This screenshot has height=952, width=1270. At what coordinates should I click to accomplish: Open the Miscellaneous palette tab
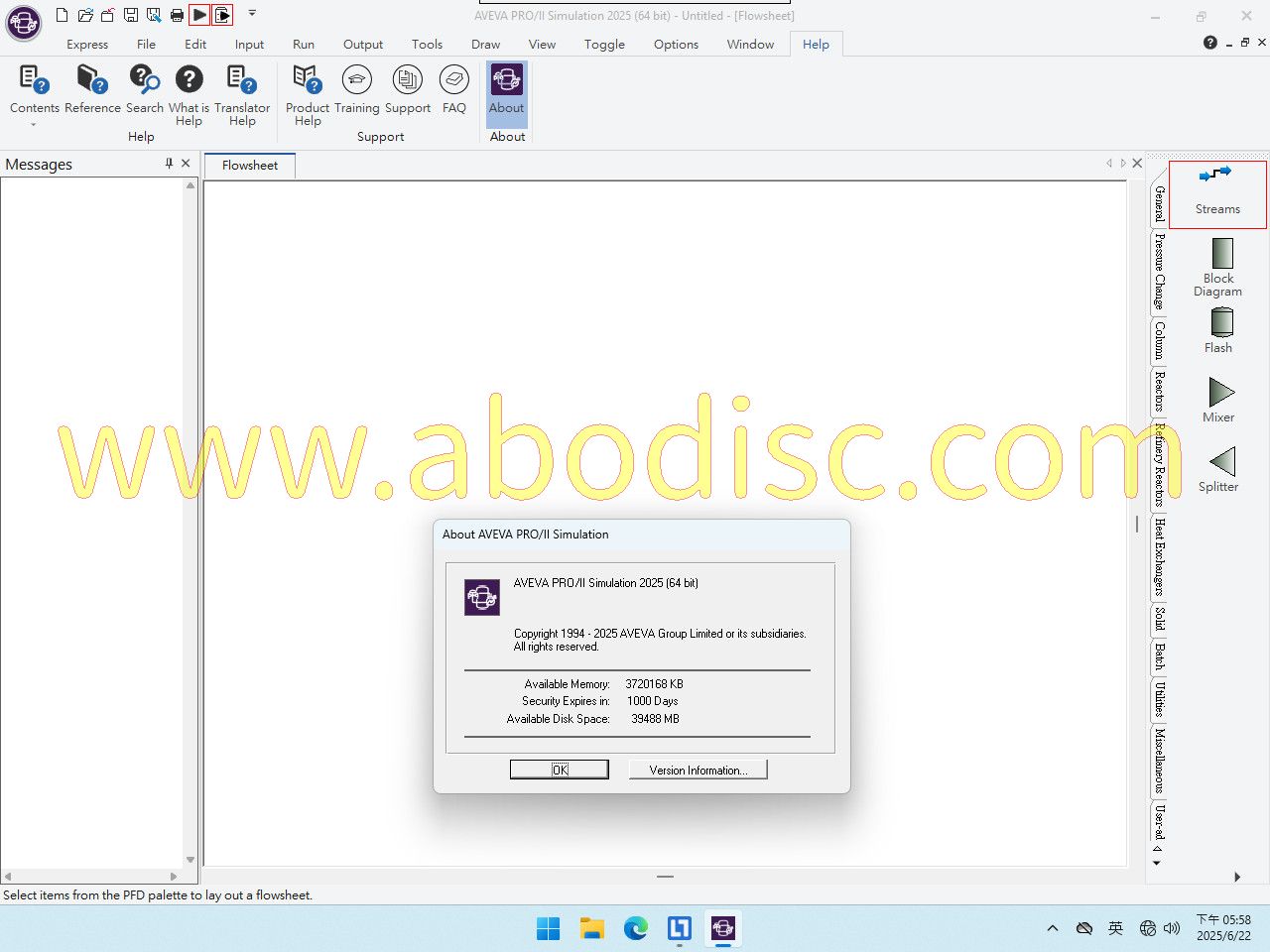1159,761
